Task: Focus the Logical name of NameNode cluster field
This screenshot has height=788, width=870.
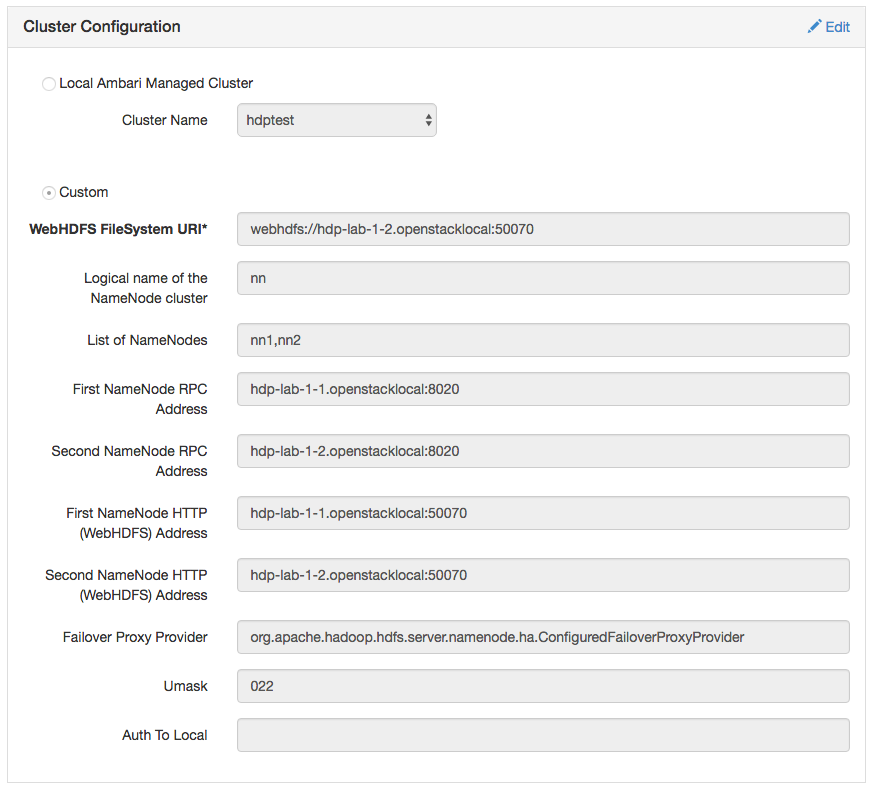Action: 543,279
